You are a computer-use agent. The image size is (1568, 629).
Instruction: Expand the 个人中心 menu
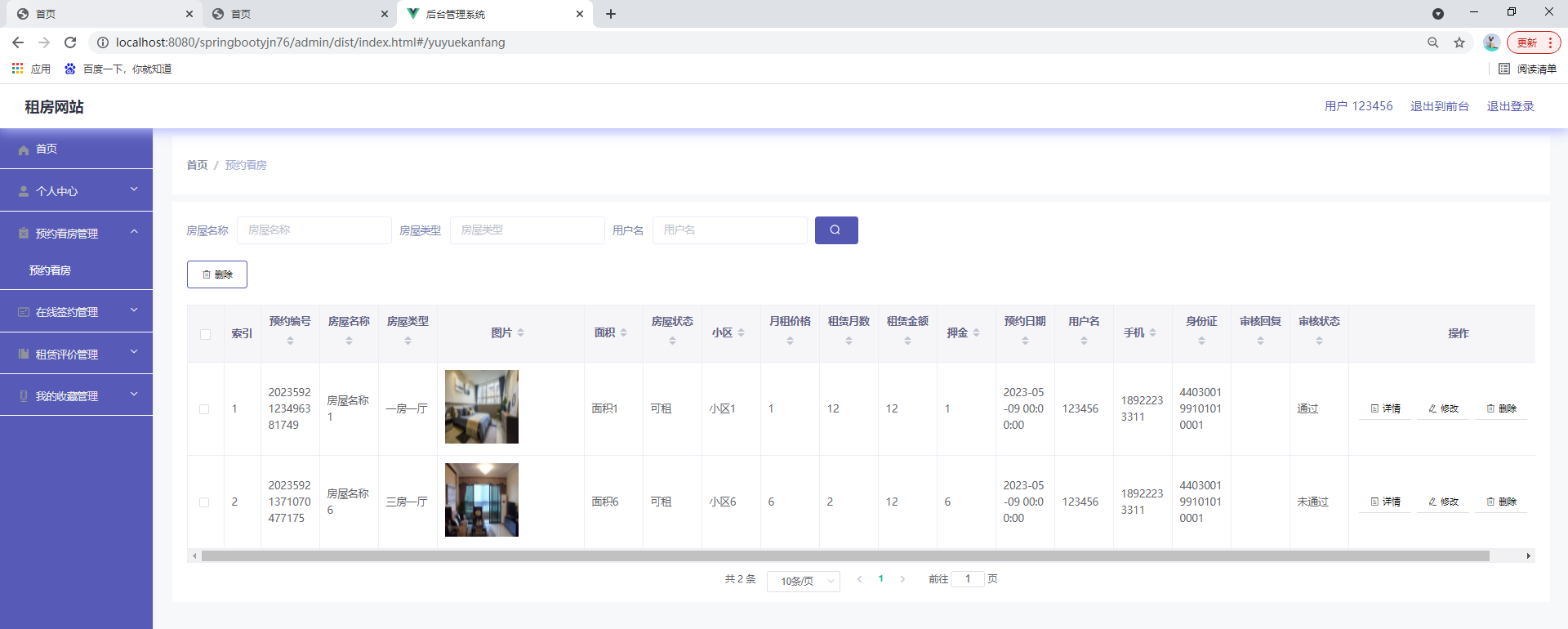134,190
